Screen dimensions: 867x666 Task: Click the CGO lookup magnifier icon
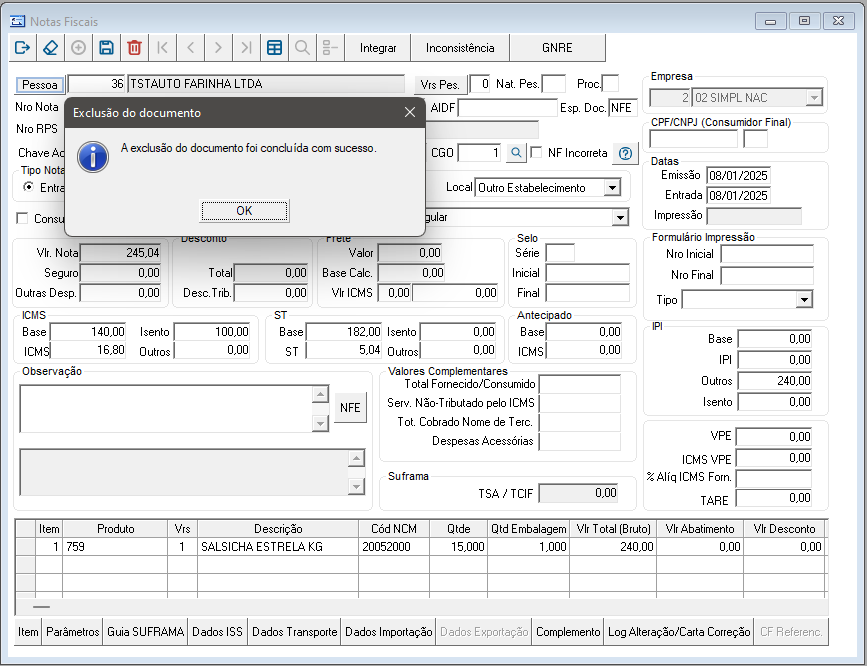click(516, 153)
